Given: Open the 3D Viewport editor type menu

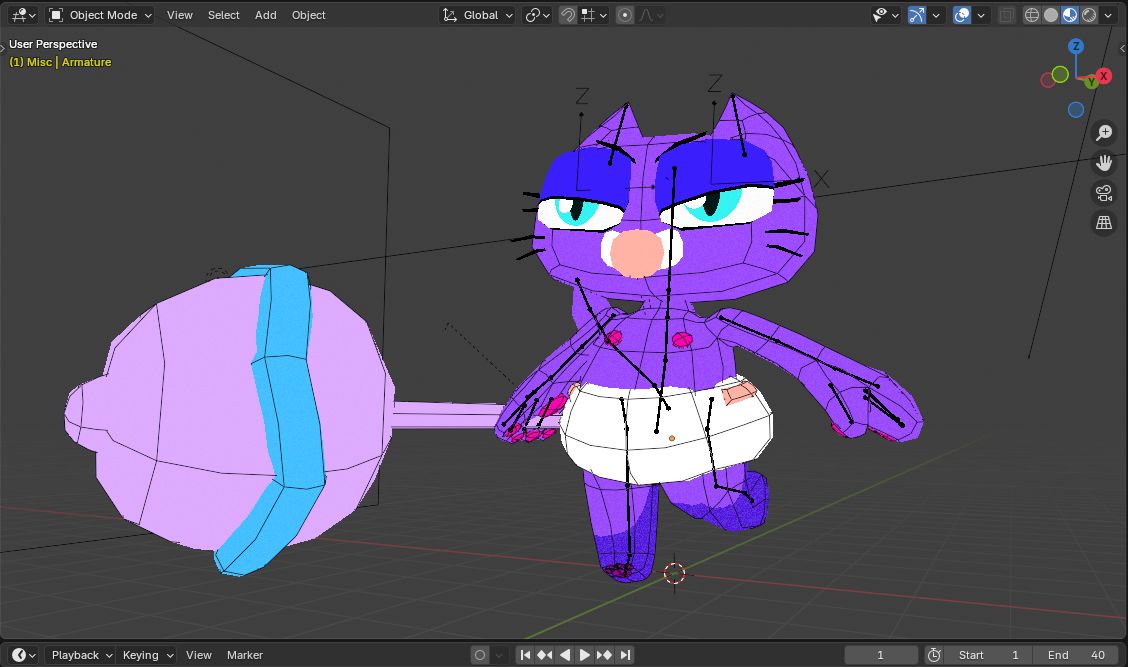Looking at the screenshot, I should [x=24, y=14].
